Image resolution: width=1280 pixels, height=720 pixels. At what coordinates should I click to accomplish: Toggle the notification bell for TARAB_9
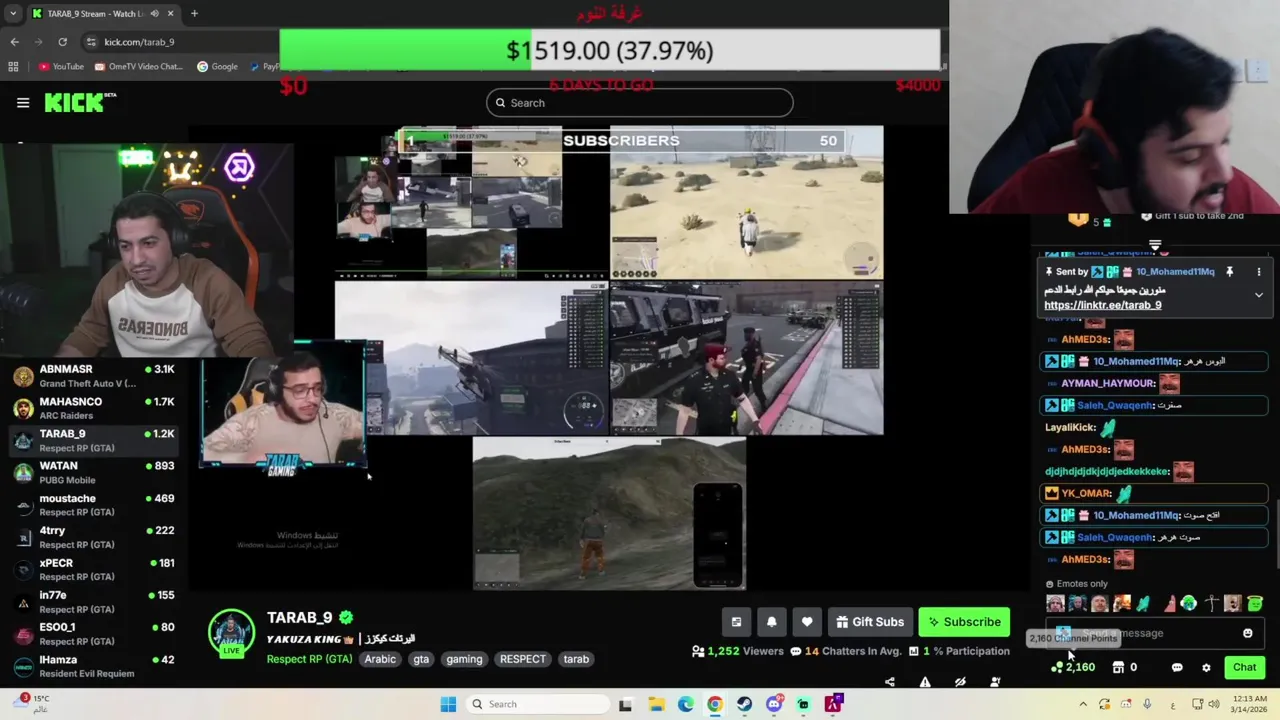pos(771,622)
